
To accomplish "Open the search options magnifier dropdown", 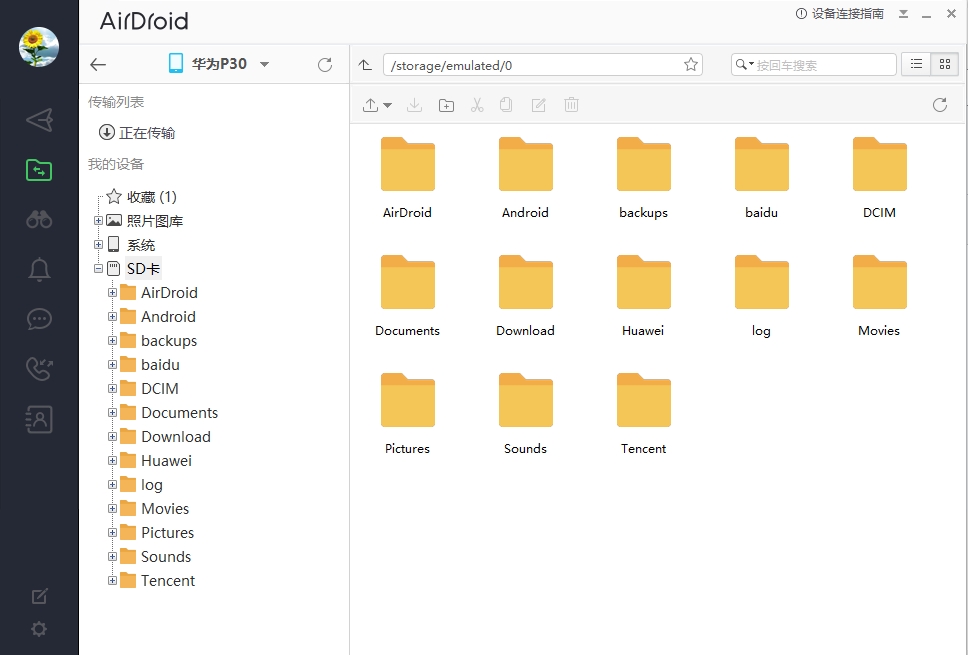I will [x=745, y=64].
